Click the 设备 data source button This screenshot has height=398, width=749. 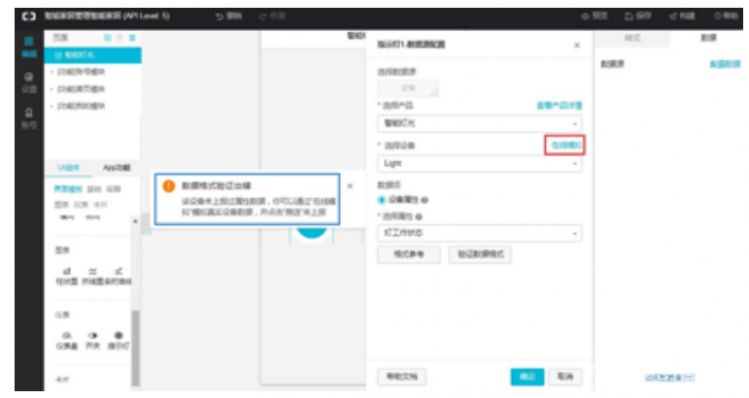(x=408, y=88)
